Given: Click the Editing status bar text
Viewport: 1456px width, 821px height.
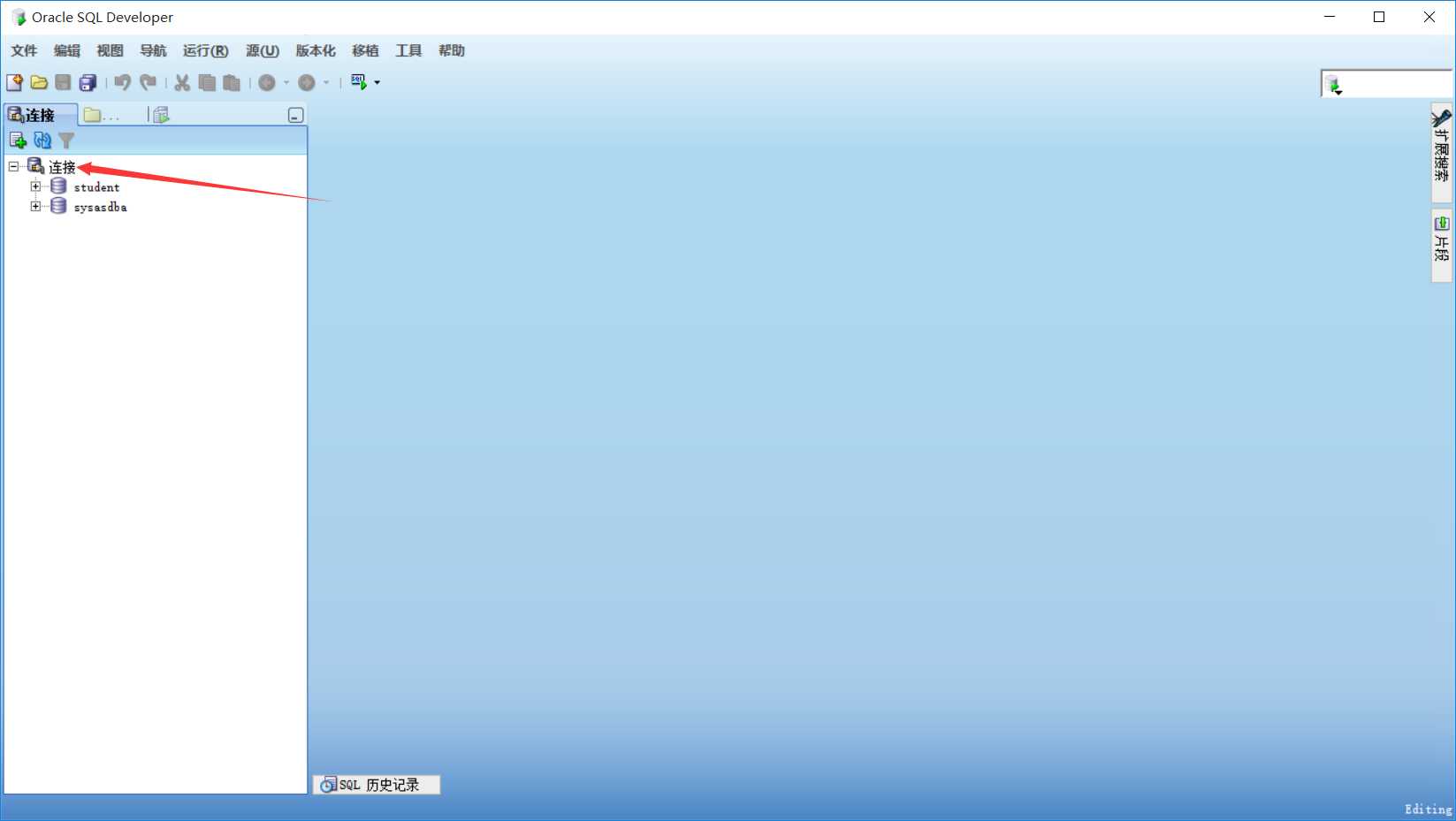Looking at the screenshot, I should click(x=1428, y=810).
